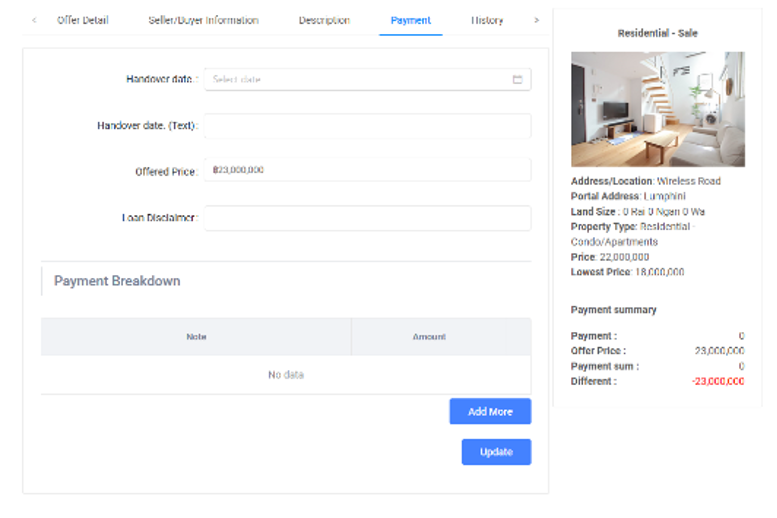
Task: Click the Offered Price field
Action: pos(367,170)
